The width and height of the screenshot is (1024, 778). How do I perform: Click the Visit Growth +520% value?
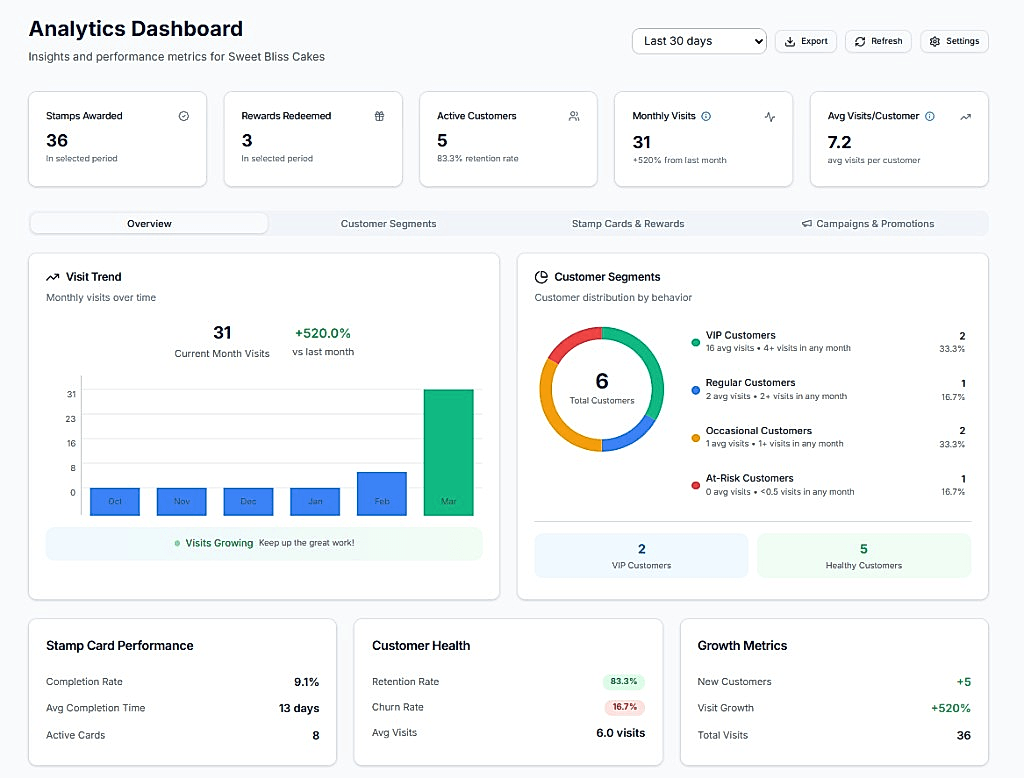951,708
